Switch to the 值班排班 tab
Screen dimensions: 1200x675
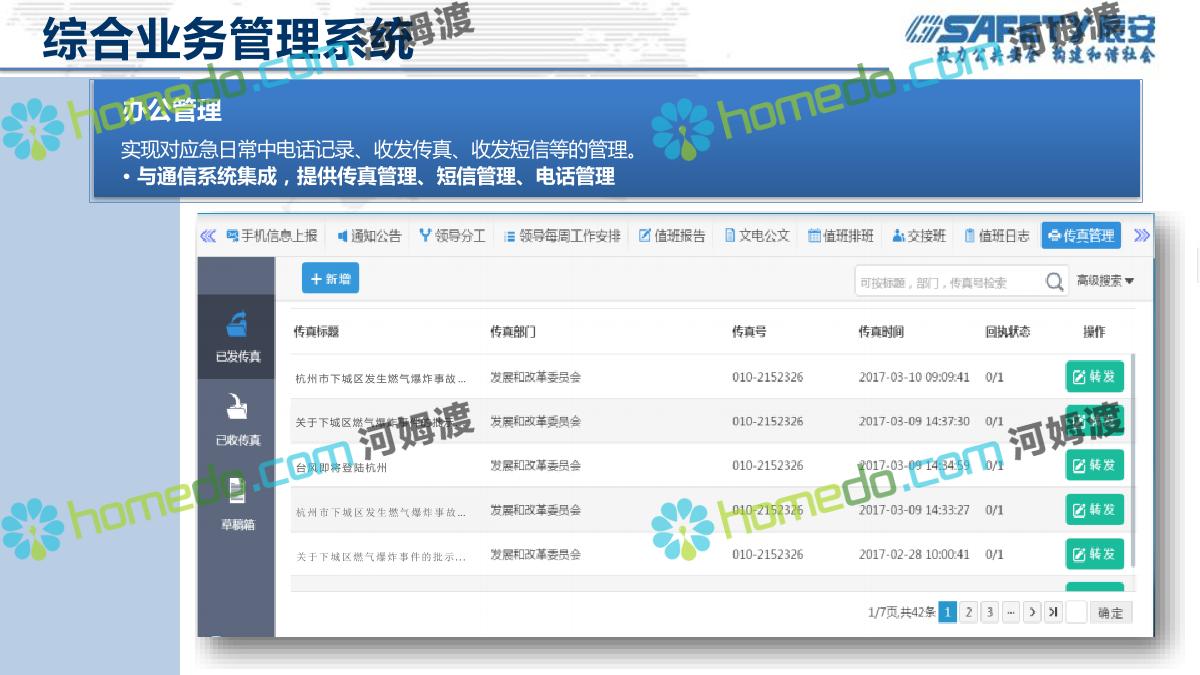point(841,236)
